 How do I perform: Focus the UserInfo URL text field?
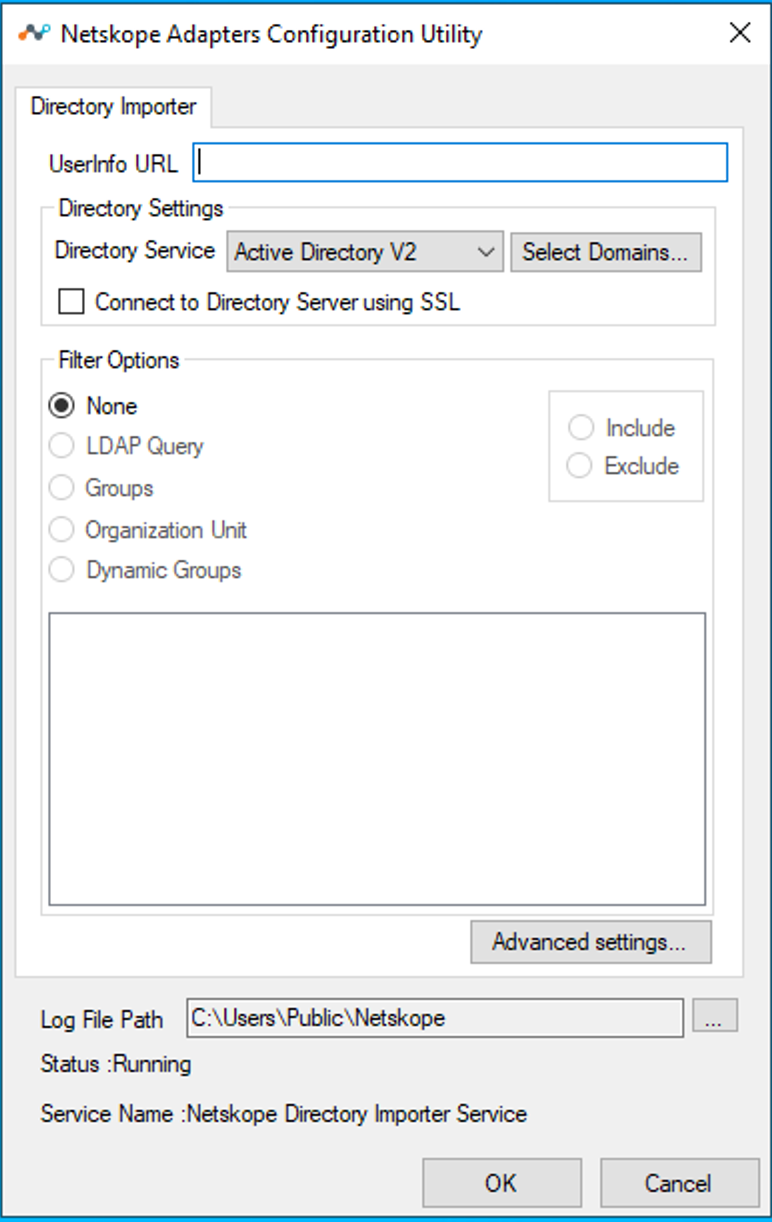(x=460, y=163)
